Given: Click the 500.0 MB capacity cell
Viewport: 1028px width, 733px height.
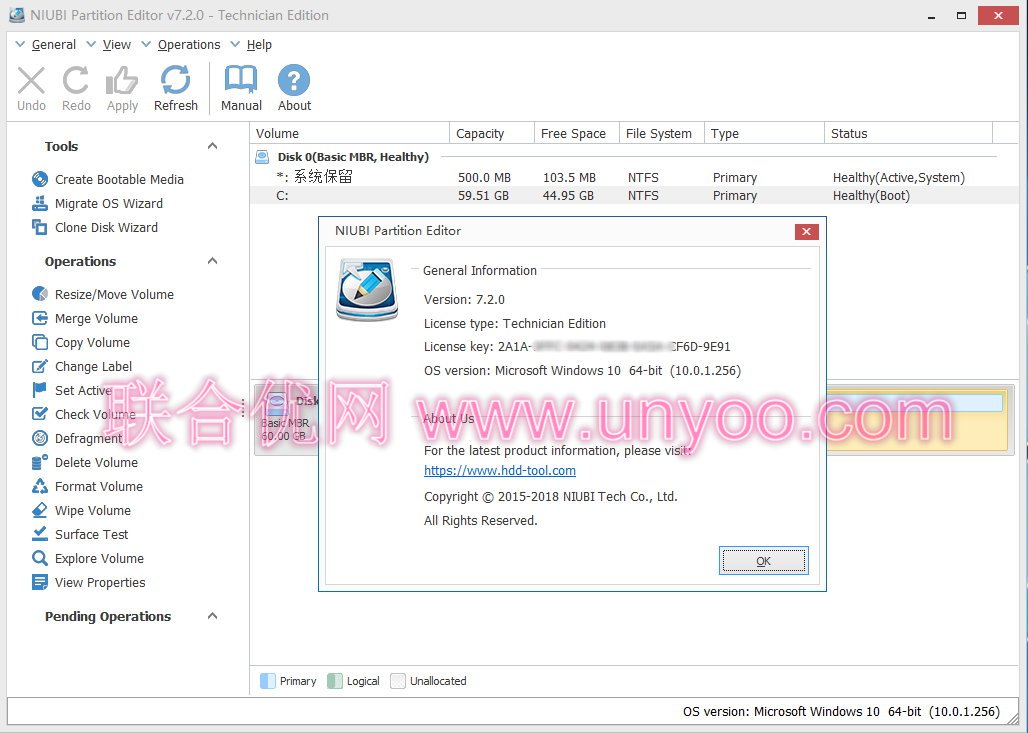Looking at the screenshot, I should click(484, 178).
